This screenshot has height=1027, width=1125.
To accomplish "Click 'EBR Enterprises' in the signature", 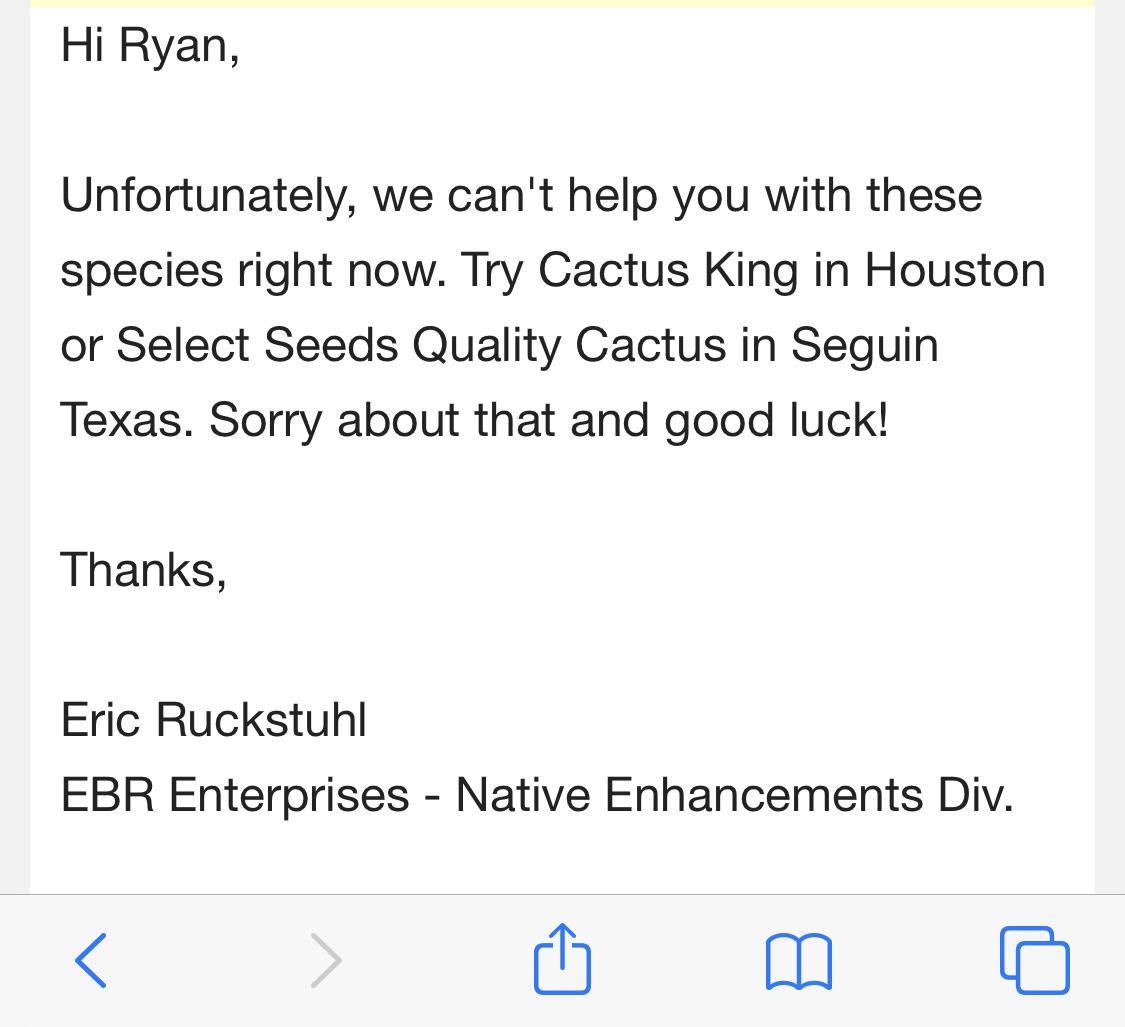I will 235,795.
